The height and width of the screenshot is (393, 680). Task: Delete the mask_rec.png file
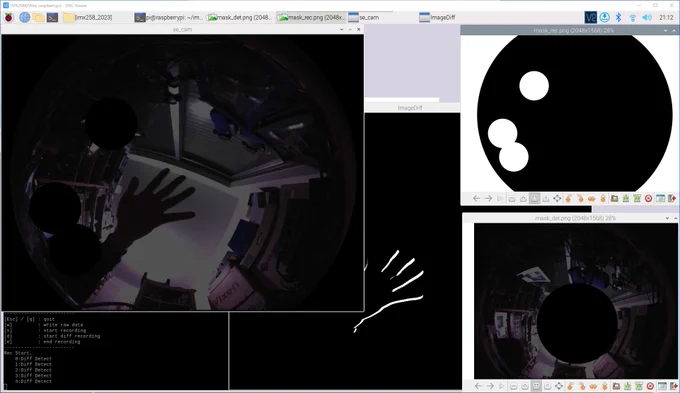click(x=648, y=198)
